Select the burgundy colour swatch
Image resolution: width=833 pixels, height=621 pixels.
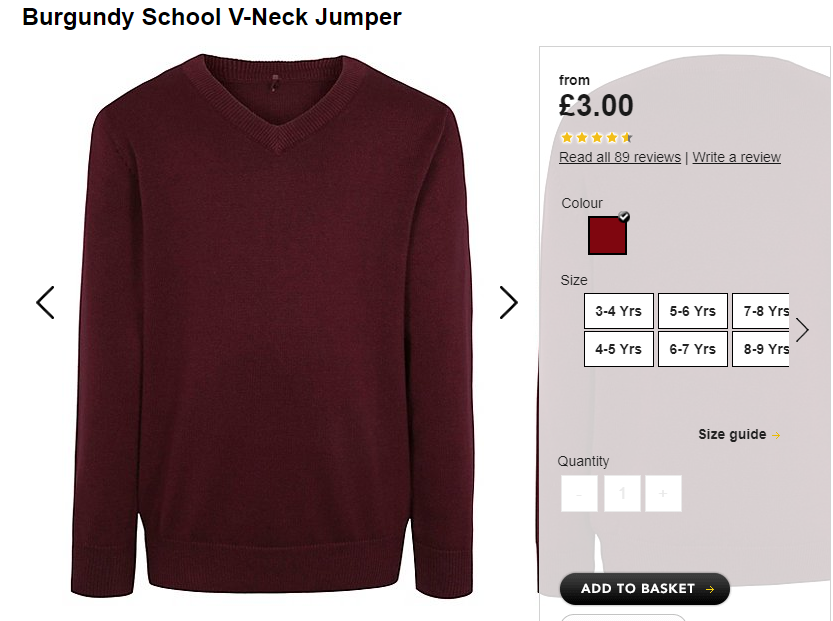click(607, 235)
